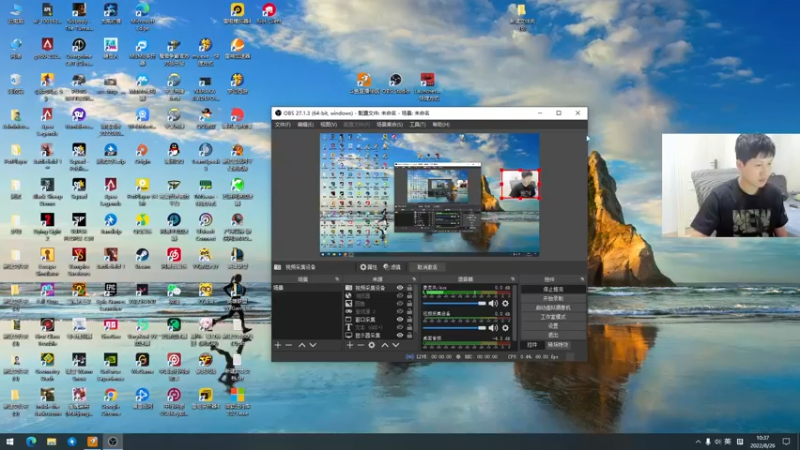Open Origin desktop shortcut
The height and width of the screenshot is (450, 800).
tap(142, 154)
